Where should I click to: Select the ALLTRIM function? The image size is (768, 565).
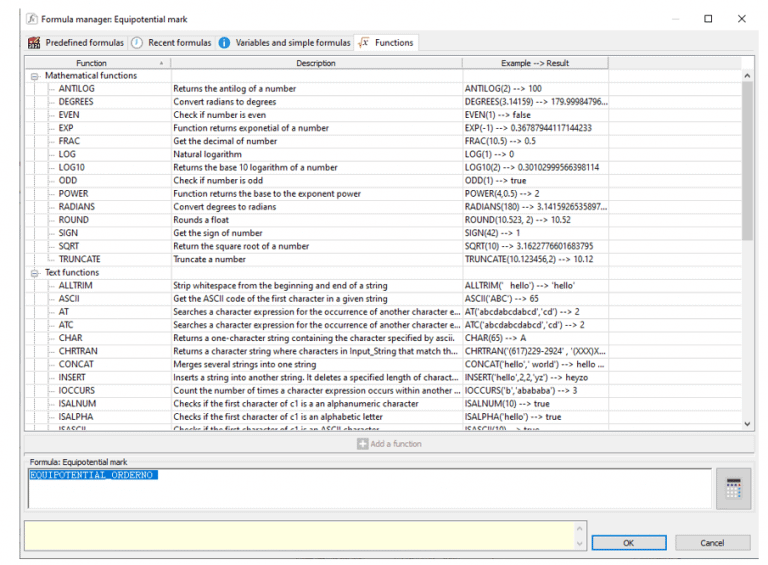point(75,285)
